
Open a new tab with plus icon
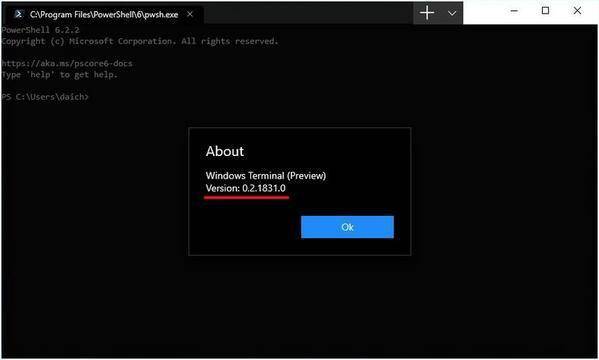point(427,13)
